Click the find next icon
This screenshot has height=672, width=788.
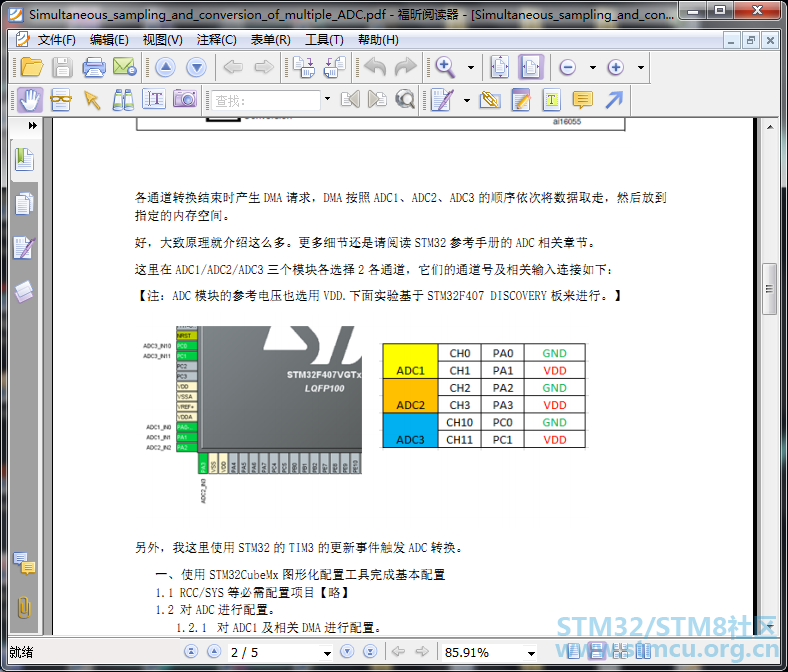tap(377, 100)
